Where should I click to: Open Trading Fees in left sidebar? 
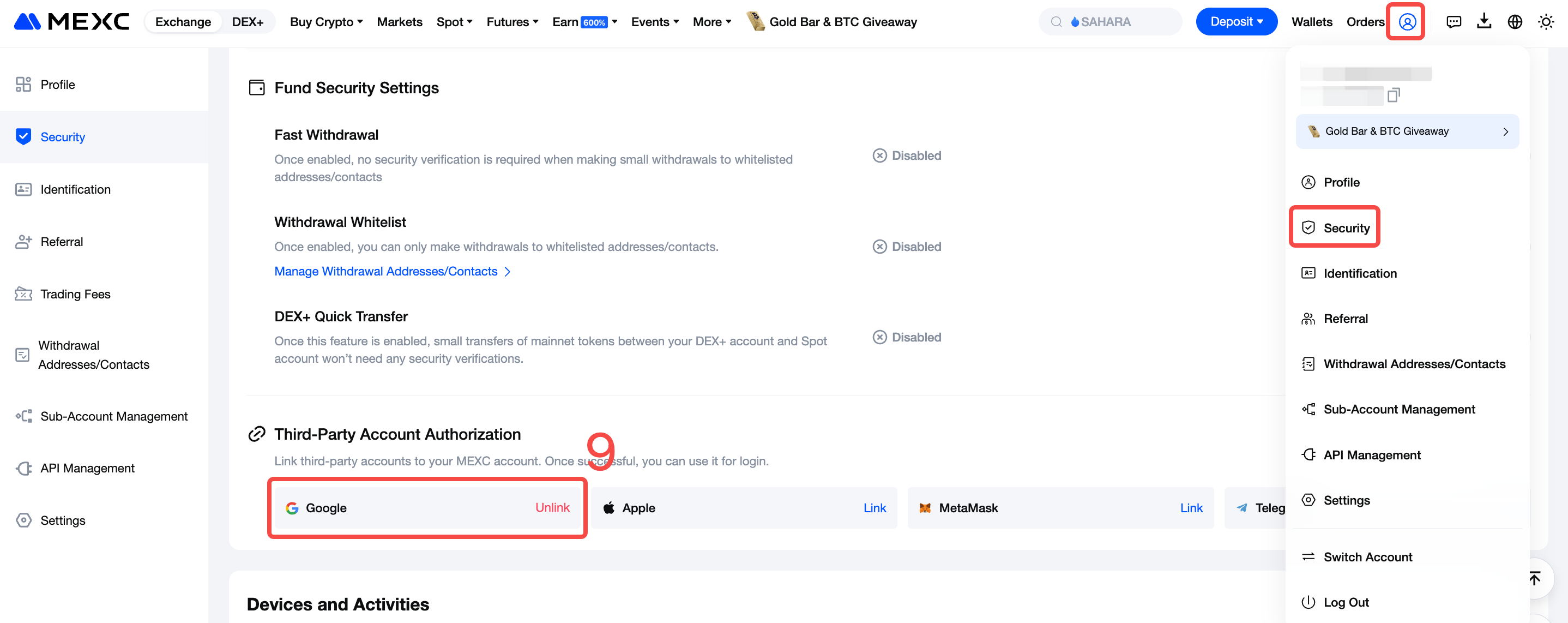coord(75,294)
